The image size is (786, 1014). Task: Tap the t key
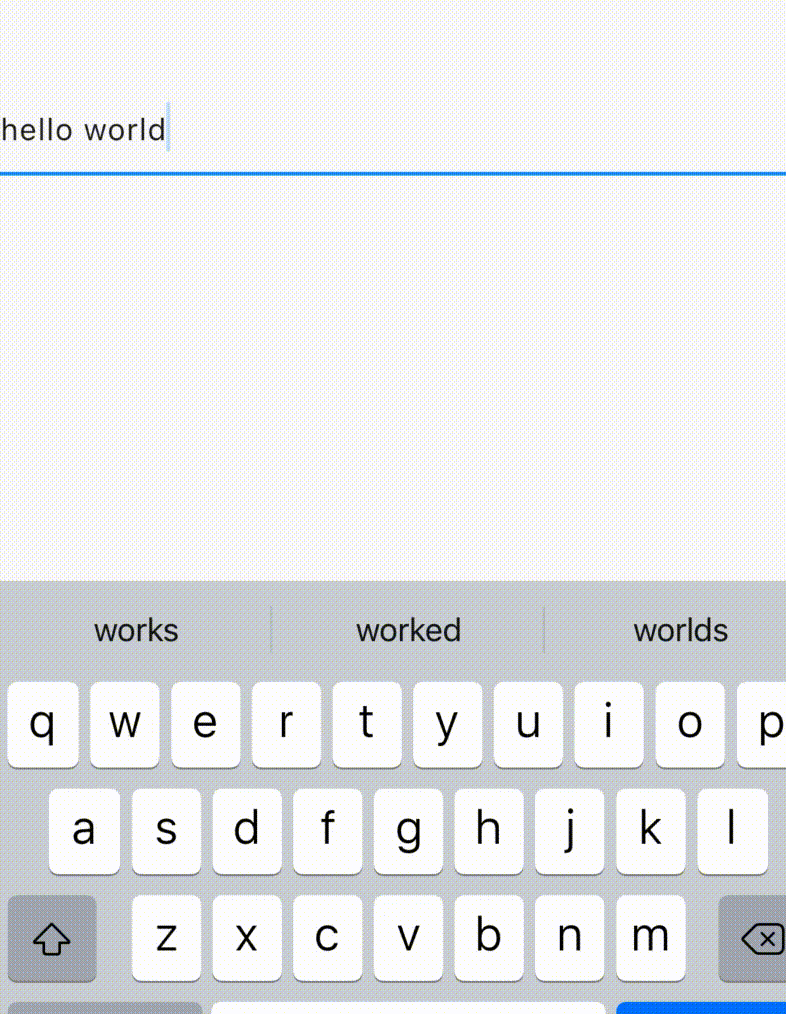coord(367,724)
